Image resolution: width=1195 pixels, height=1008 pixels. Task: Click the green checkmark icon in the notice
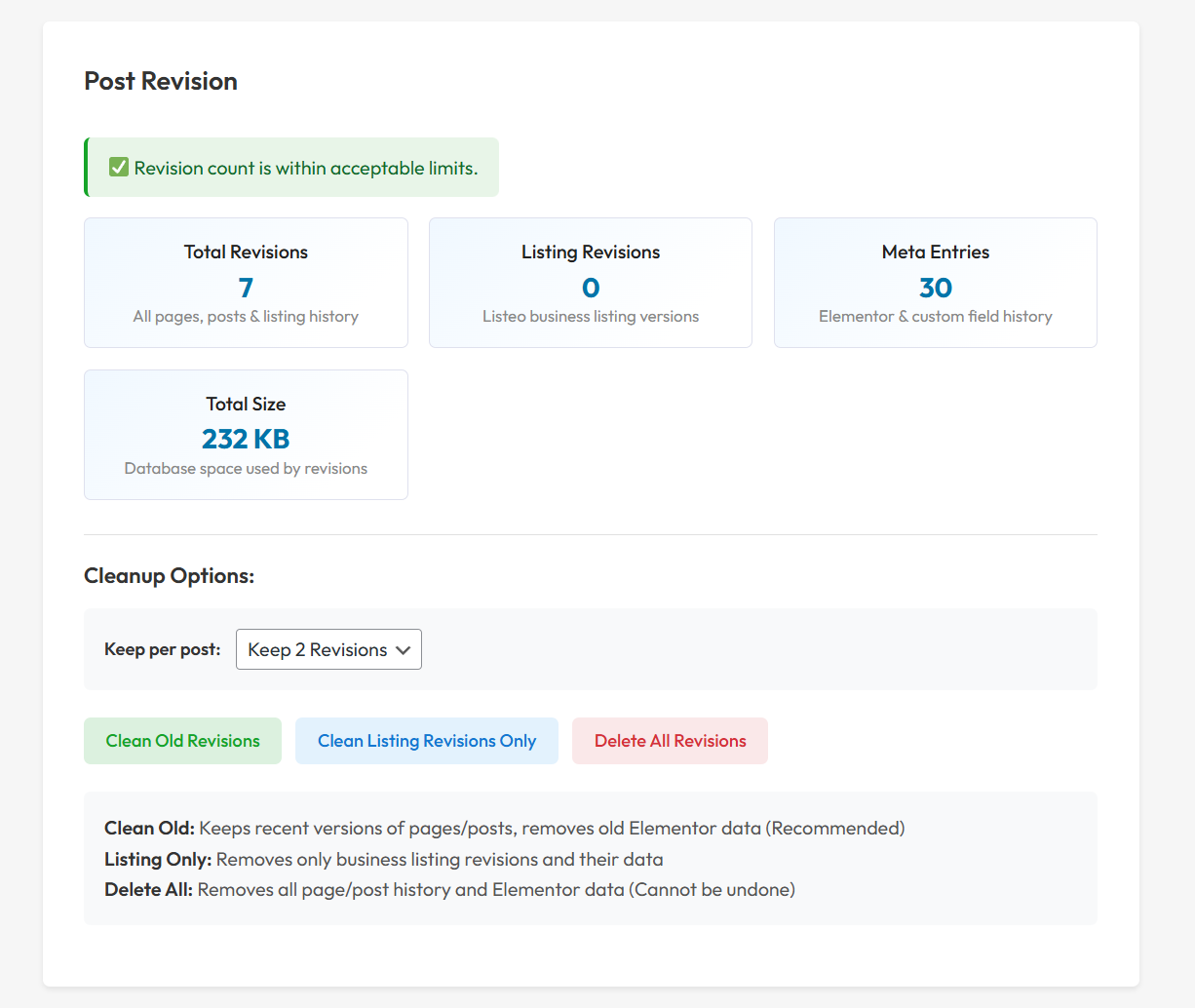click(x=119, y=168)
